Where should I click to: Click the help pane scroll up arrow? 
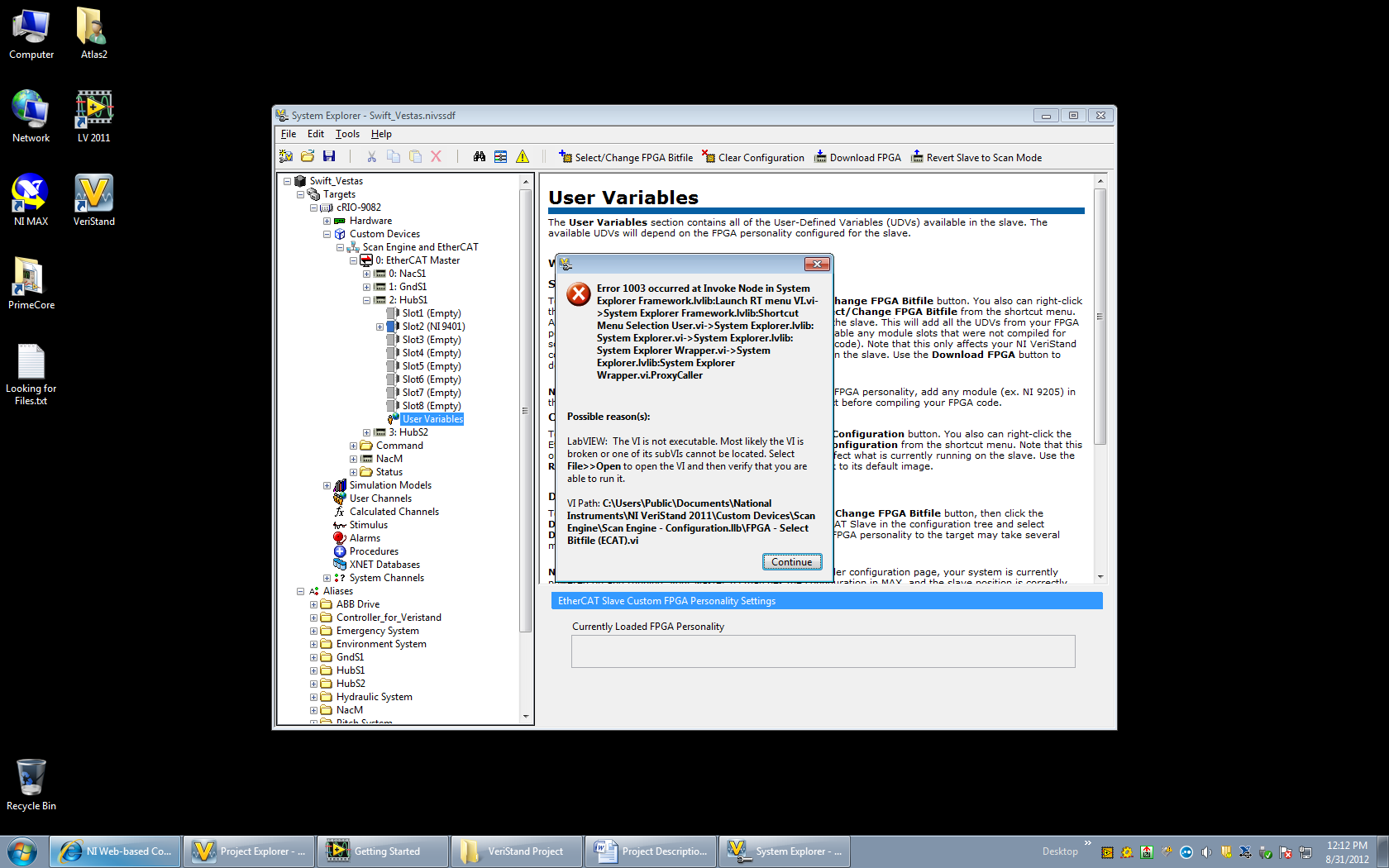coord(1100,180)
